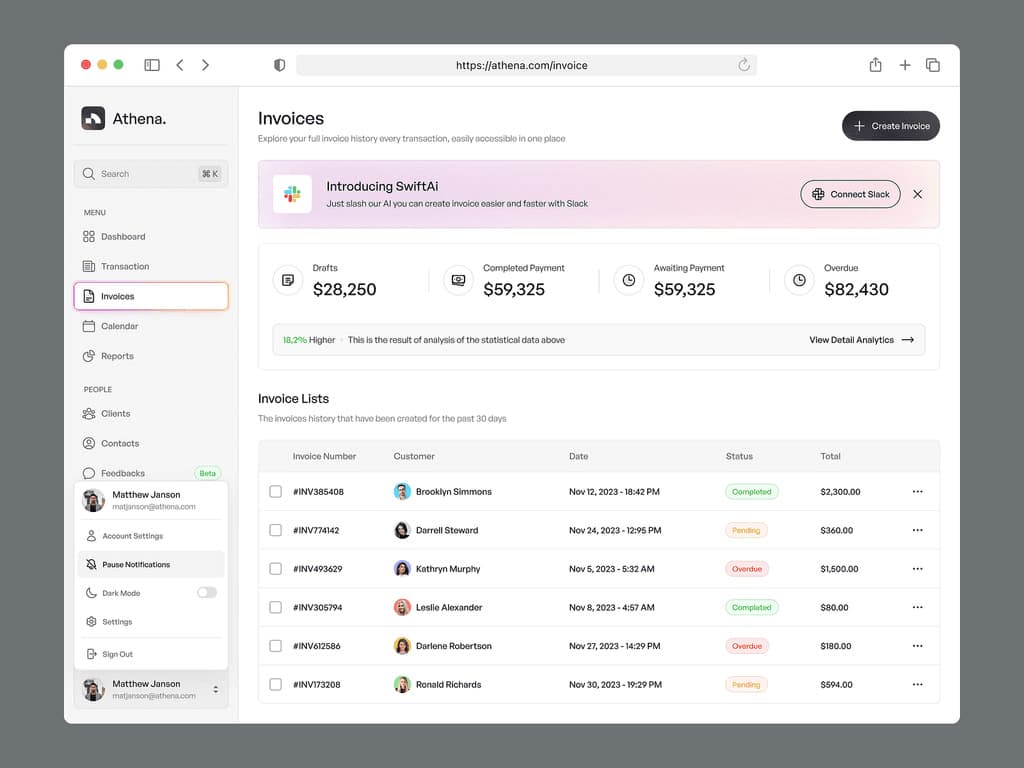Screen dimensions: 1024x768
Task: Open more options for invoice #INV173208
Action: 918,684
